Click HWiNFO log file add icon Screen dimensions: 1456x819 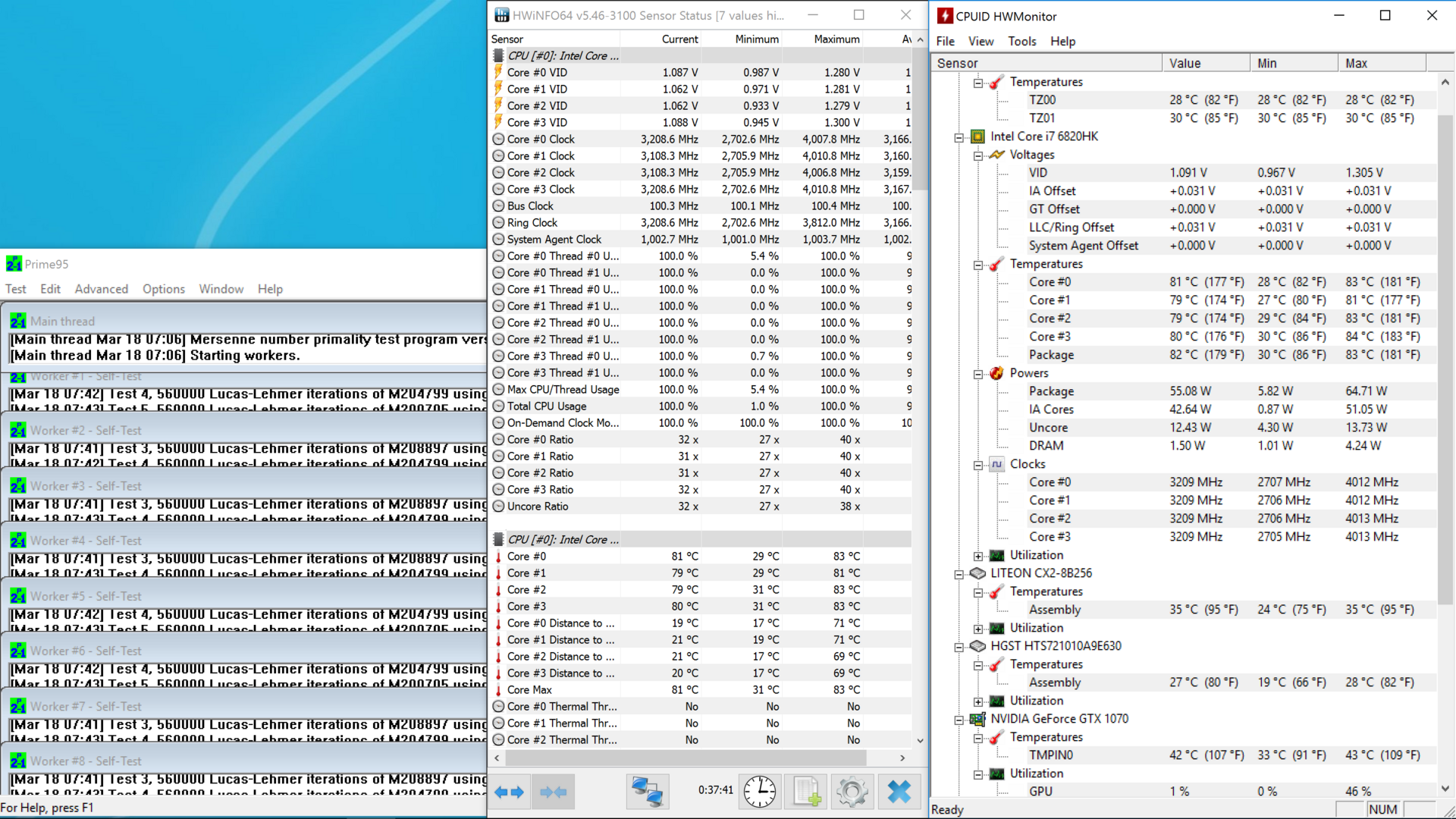pos(806,792)
